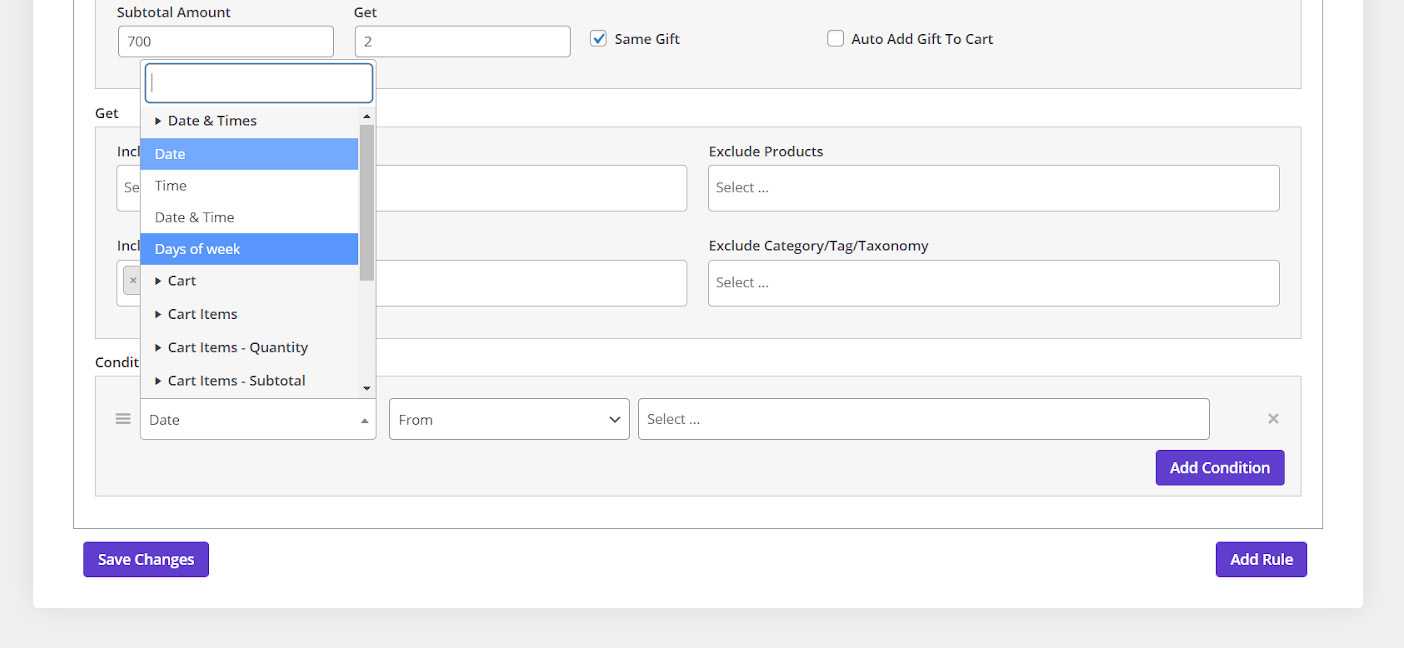The image size is (1404, 648).
Task: Close the Date condition type dropdown
Action: pos(258,420)
